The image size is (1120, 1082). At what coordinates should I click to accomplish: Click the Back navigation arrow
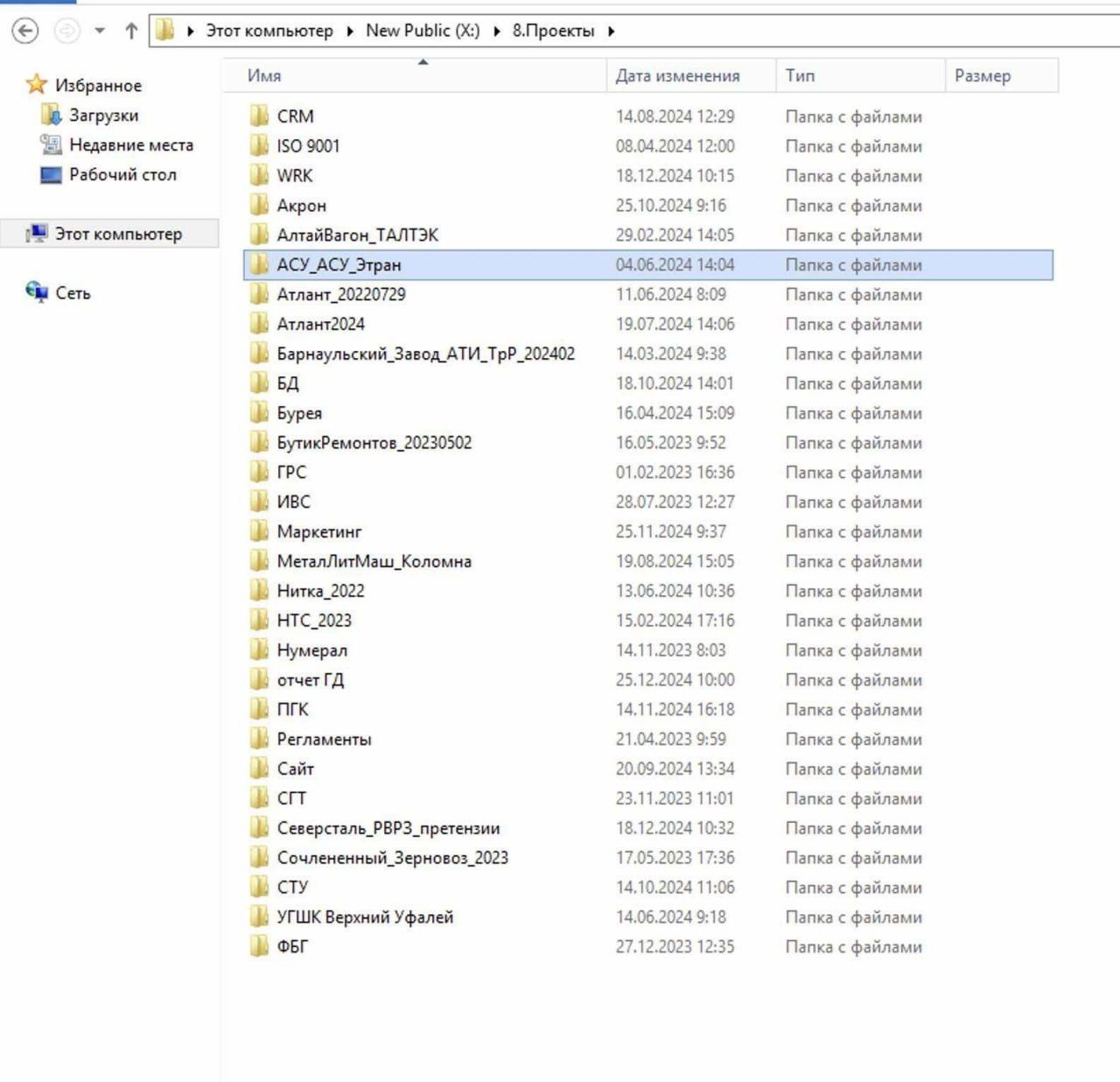pyautogui.click(x=25, y=32)
